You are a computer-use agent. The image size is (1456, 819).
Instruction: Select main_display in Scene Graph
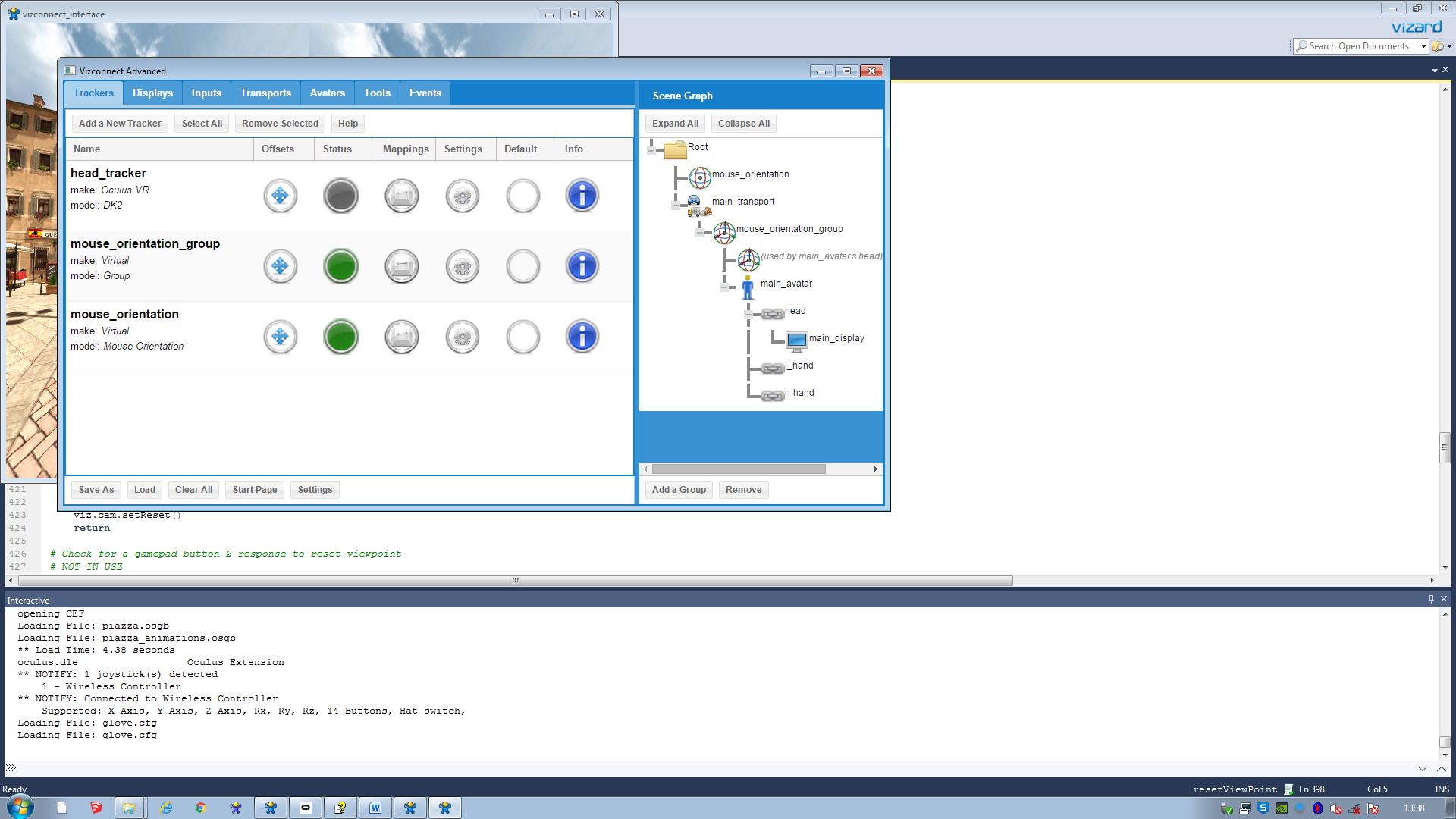(836, 338)
